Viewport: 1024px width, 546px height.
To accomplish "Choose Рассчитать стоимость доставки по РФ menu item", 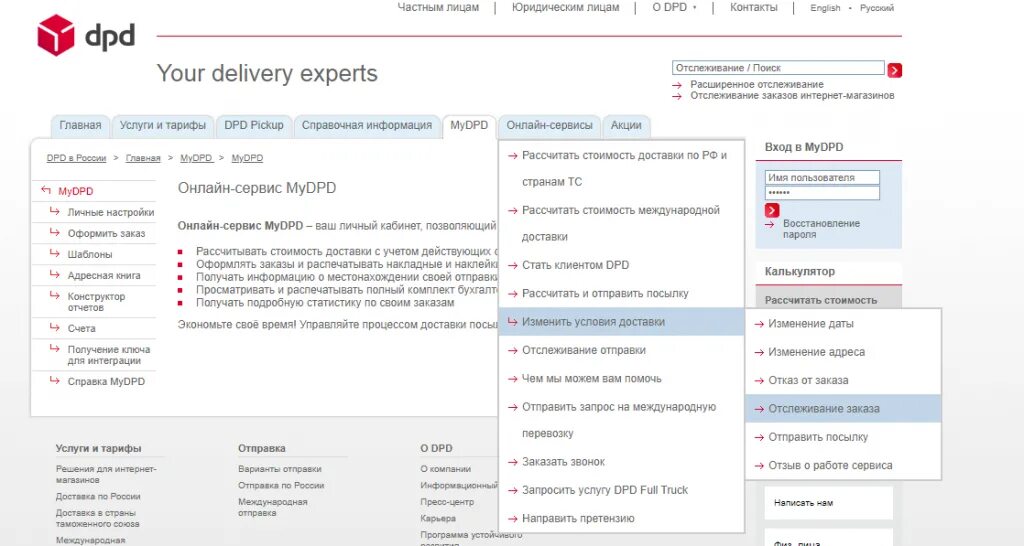I will pos(621,169).
